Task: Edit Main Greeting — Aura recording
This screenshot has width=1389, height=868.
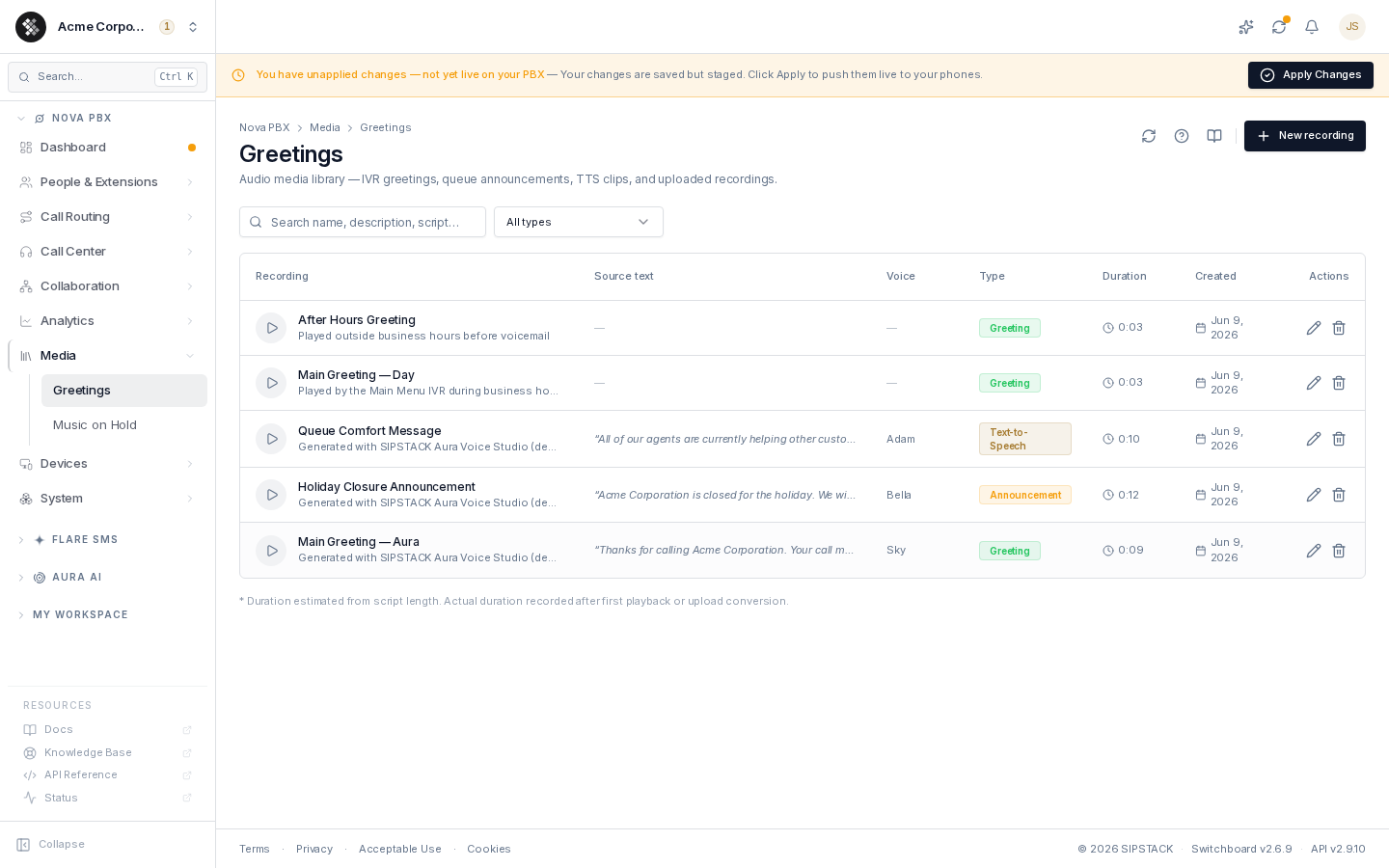Action: (1314, 551)
